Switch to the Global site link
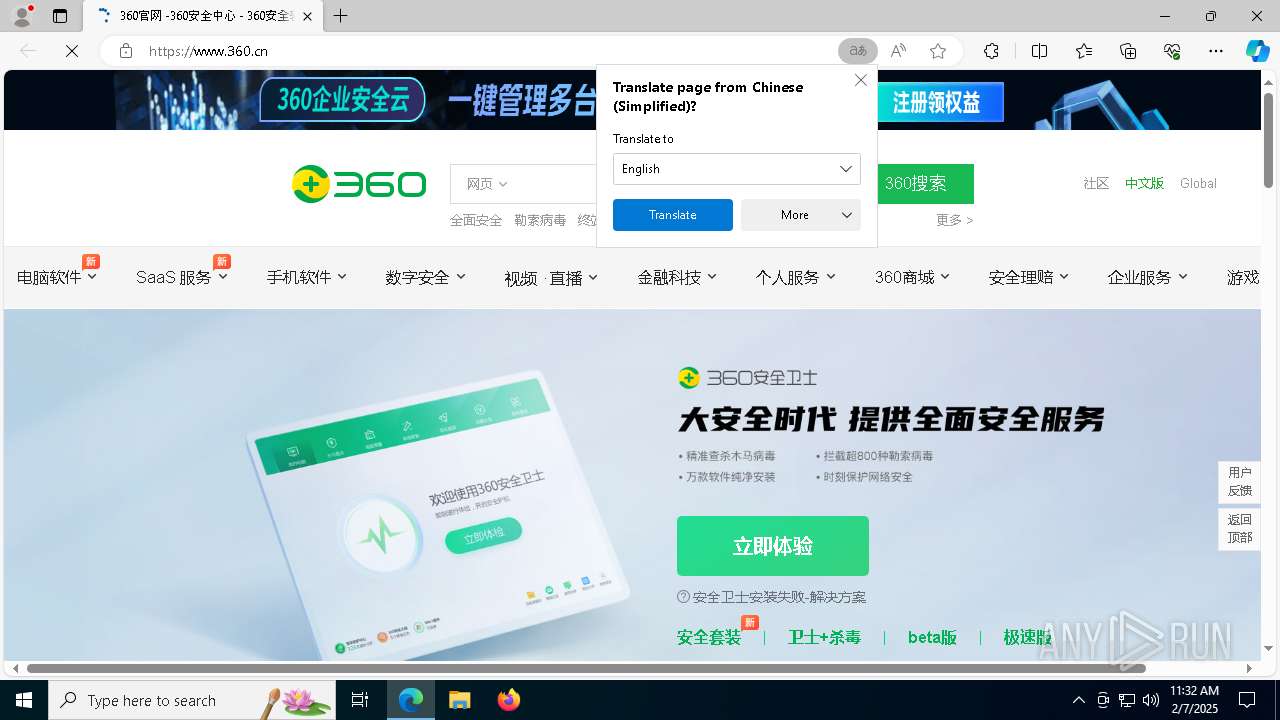The image size is (1280, 720). (x=1198, y=184)
